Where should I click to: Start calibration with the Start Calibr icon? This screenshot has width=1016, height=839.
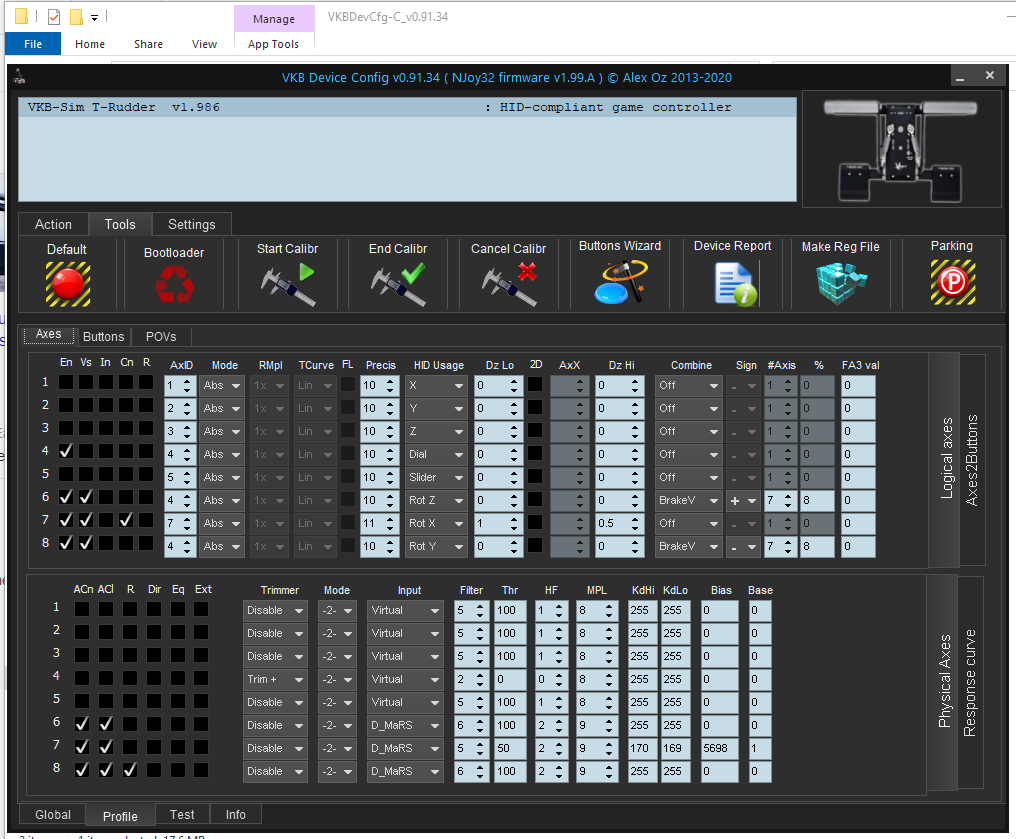(x=288, y=284)
